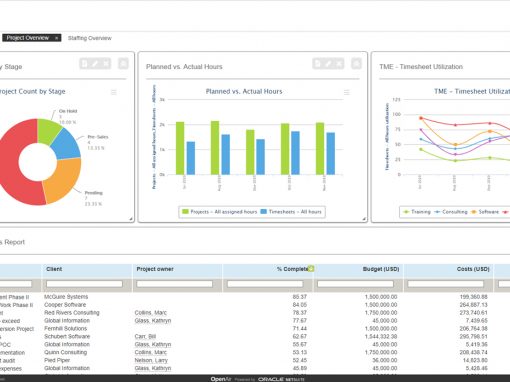The image size is (510, 382).
Task: Click the Oracle NetSuite logo in the footer
Action: pyautogui.click(x=281, y=379)
